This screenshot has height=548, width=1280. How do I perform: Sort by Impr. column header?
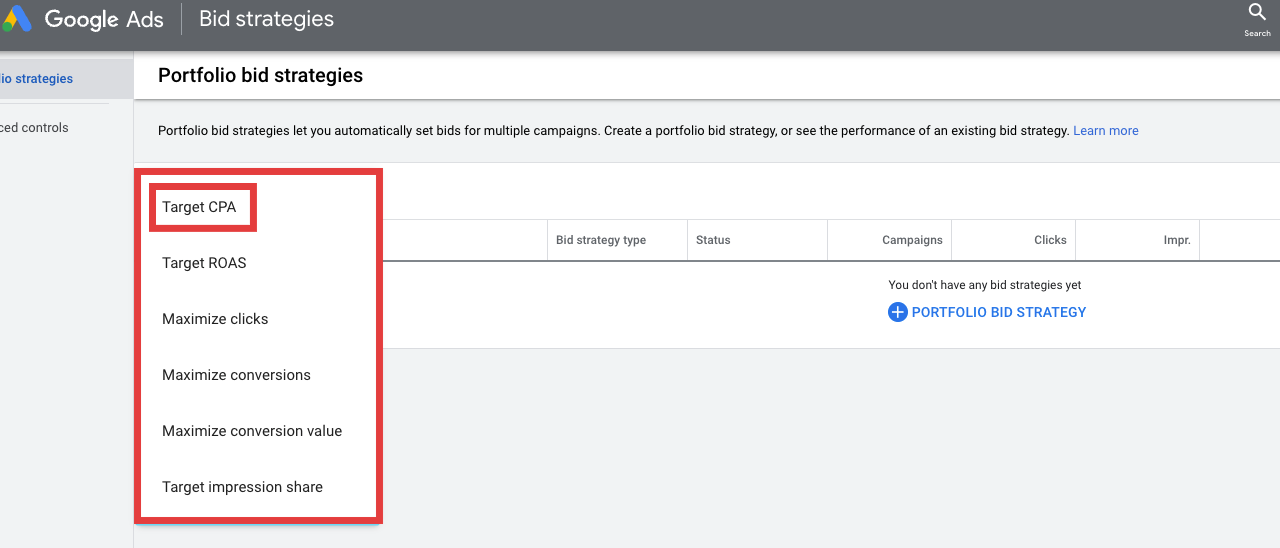tap(1177, 240)
